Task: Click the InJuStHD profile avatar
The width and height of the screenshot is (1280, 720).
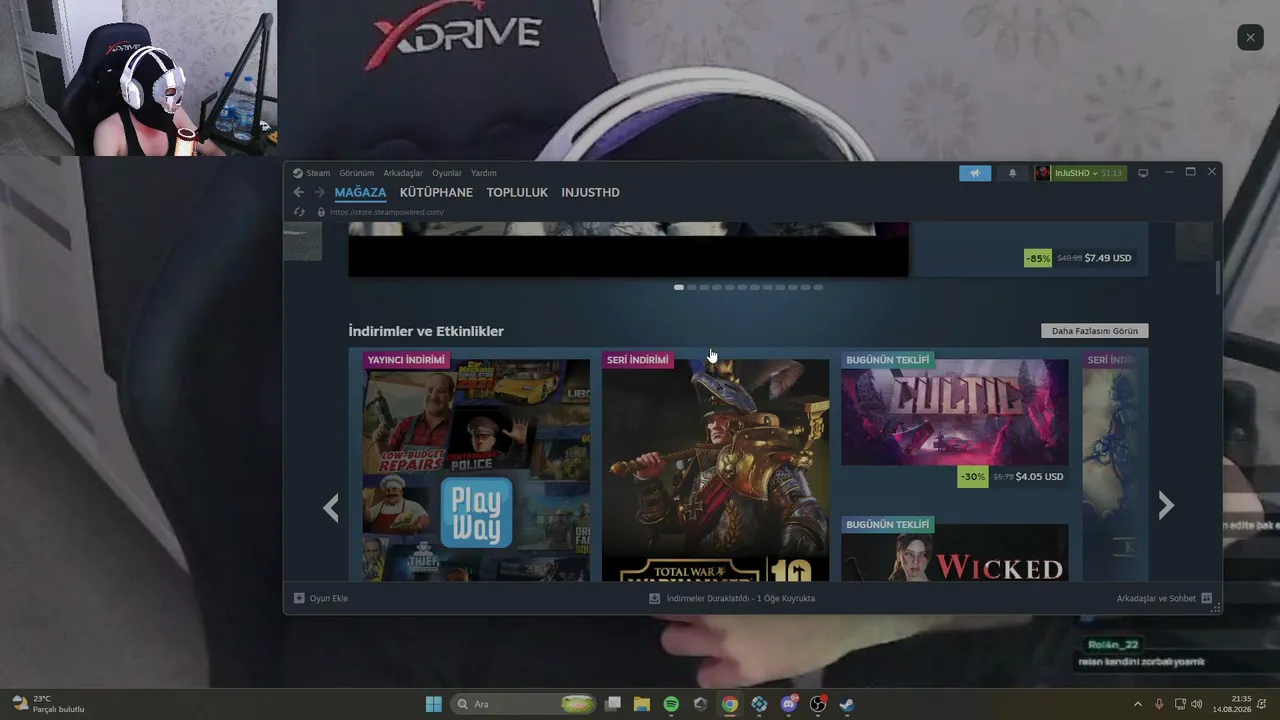Action: [x=1043, y=173]
